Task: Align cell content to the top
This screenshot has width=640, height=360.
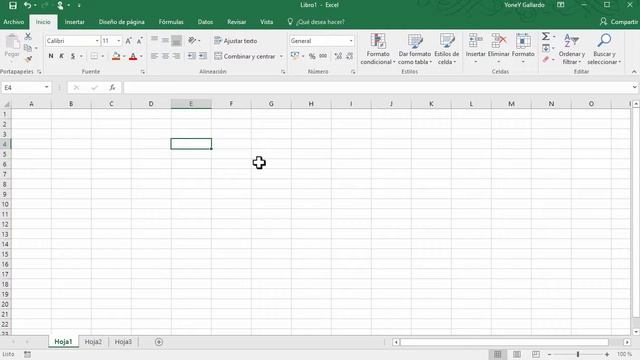Action: point(154,40)
